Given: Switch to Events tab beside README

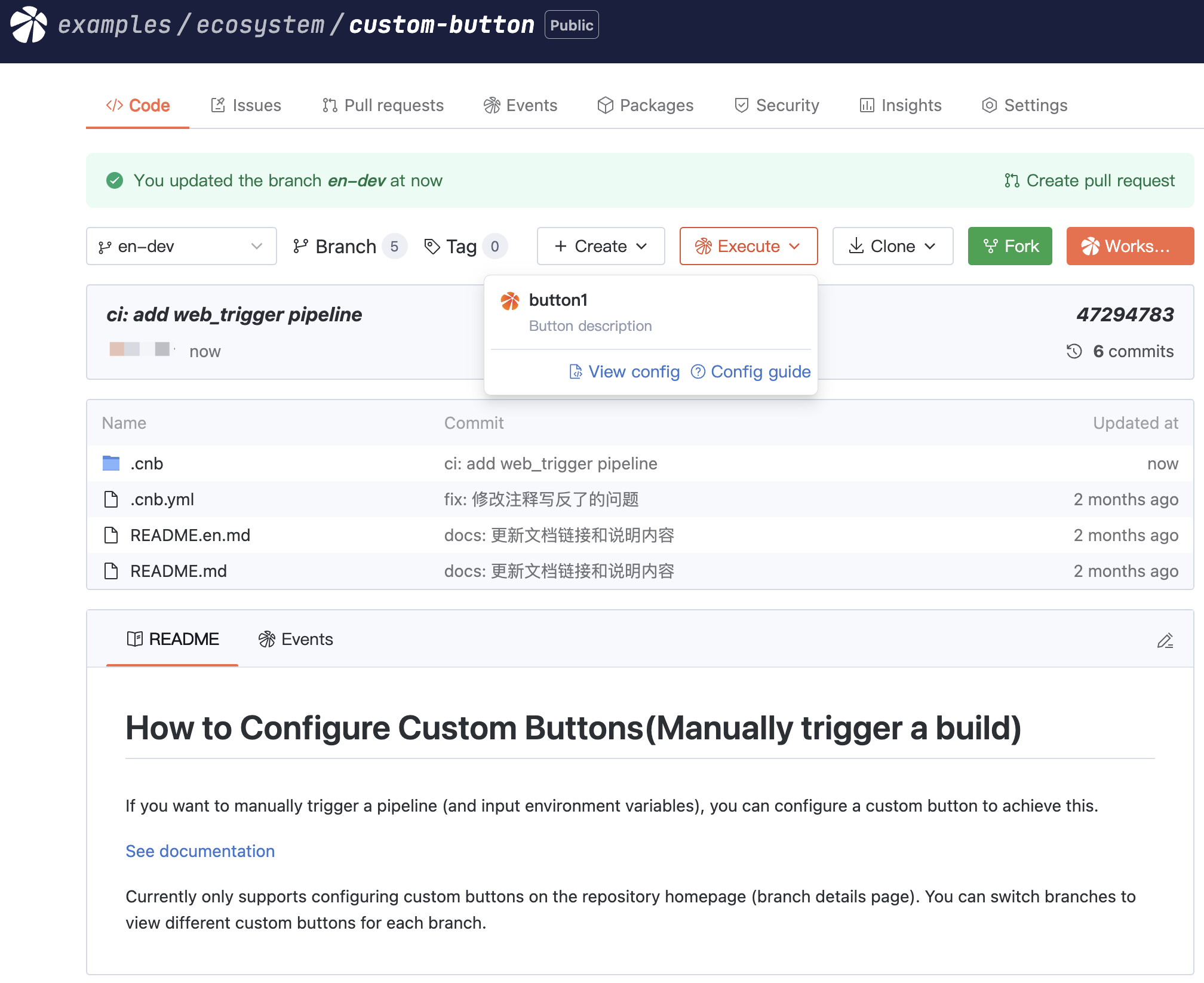Looking at the screenshot, I should (x=296, y=640).
